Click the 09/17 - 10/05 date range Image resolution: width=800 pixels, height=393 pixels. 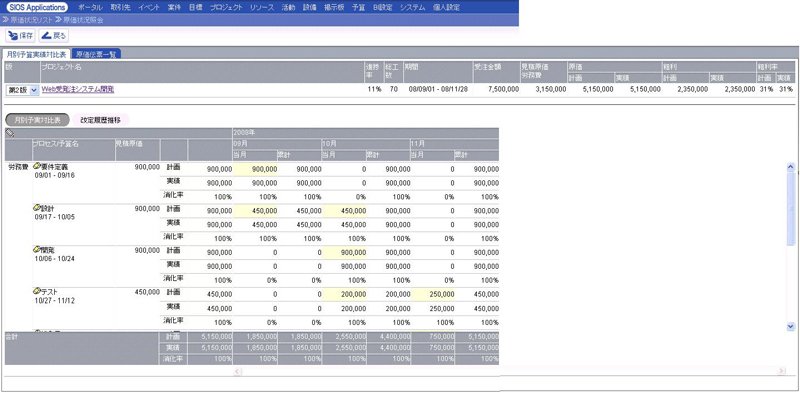tap(55, 217)
